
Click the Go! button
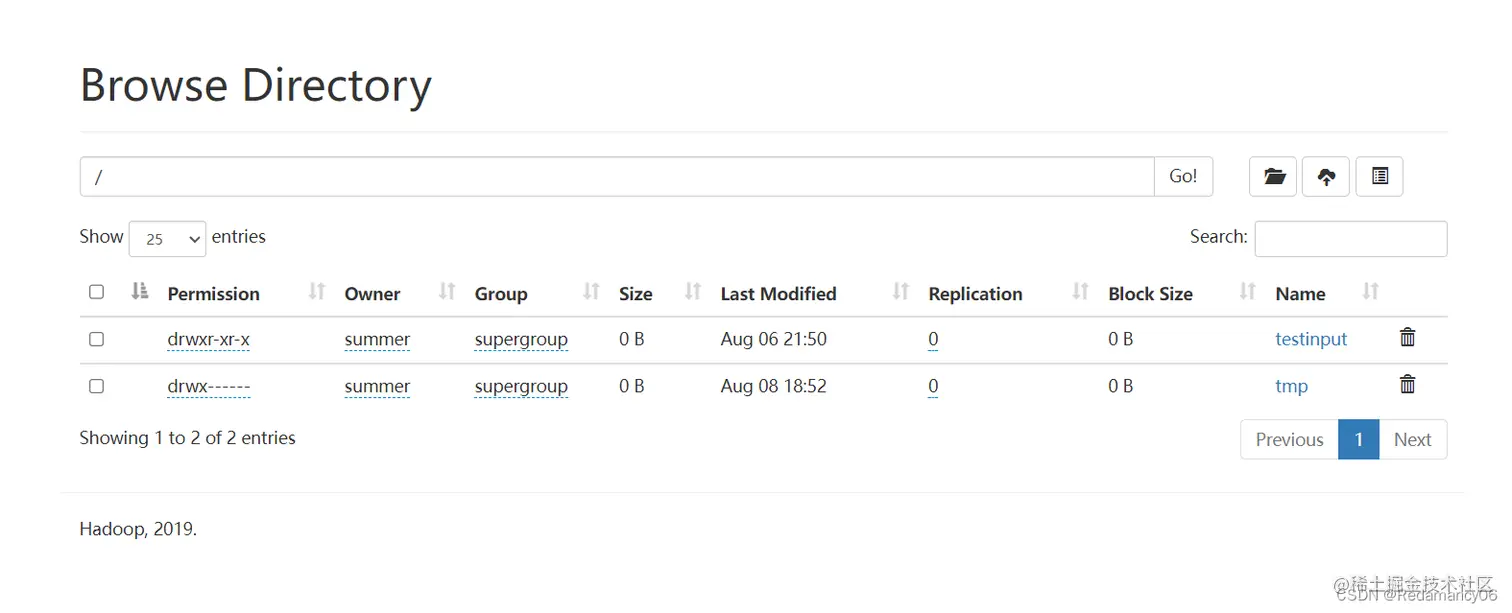coord(1183,176)
